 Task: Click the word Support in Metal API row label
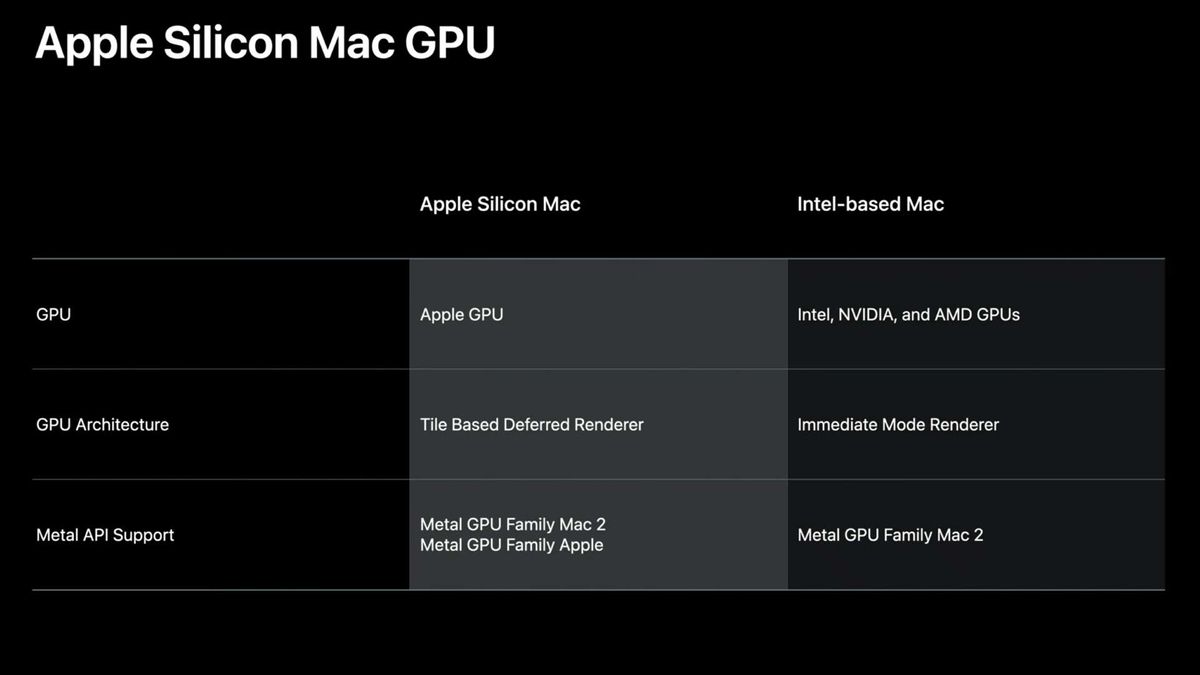coord(144,535)
